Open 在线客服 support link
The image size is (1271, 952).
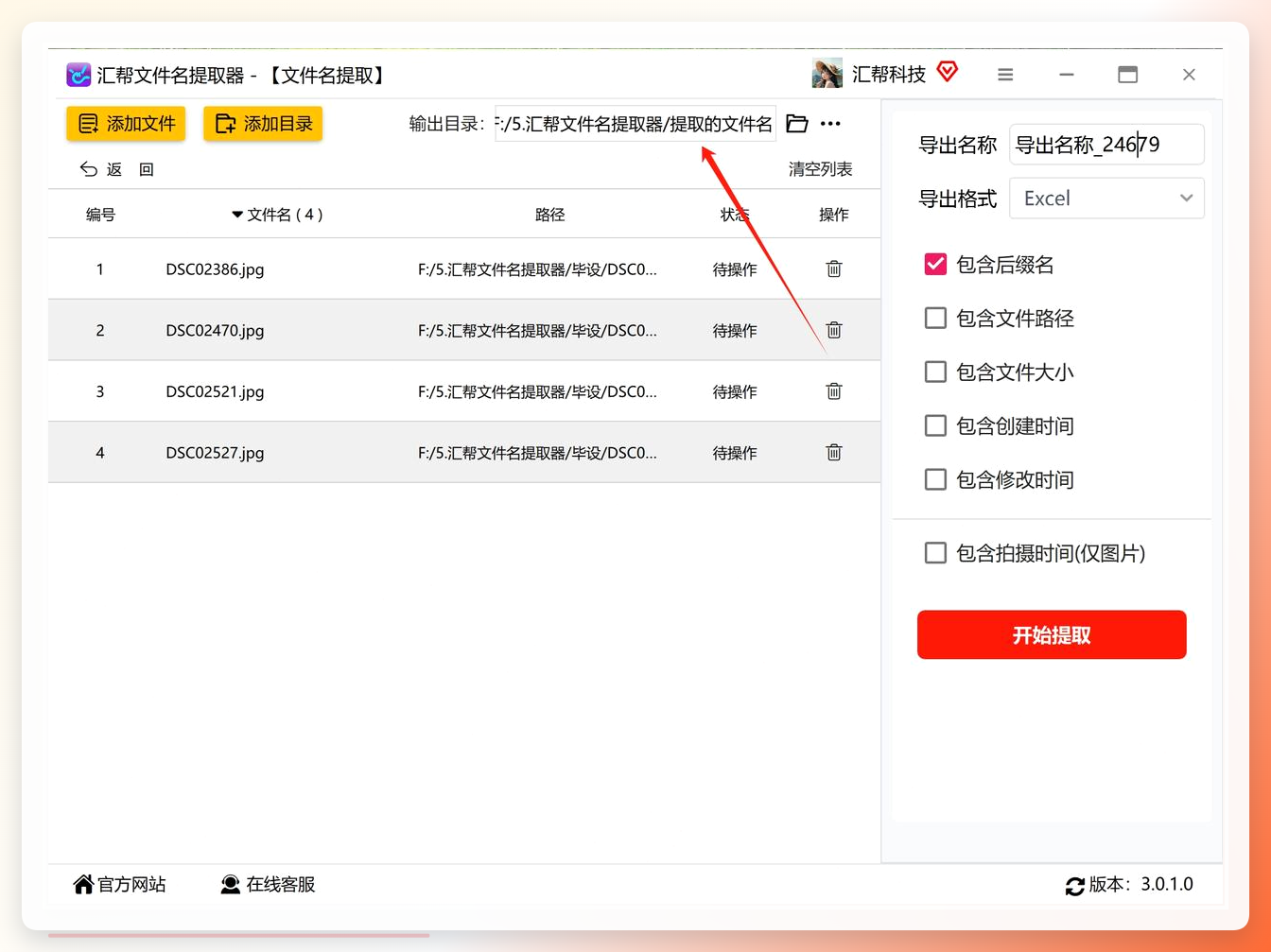coord(268,885)
